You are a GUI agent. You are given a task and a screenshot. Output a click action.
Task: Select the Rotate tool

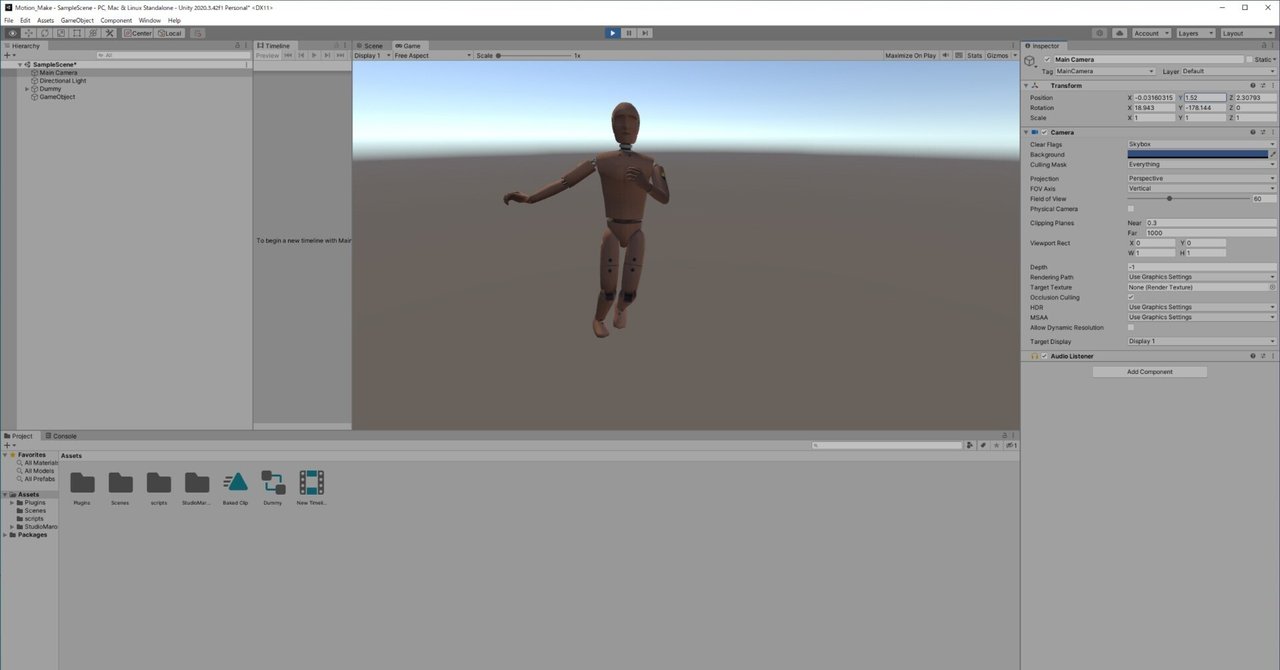[44, 33]
